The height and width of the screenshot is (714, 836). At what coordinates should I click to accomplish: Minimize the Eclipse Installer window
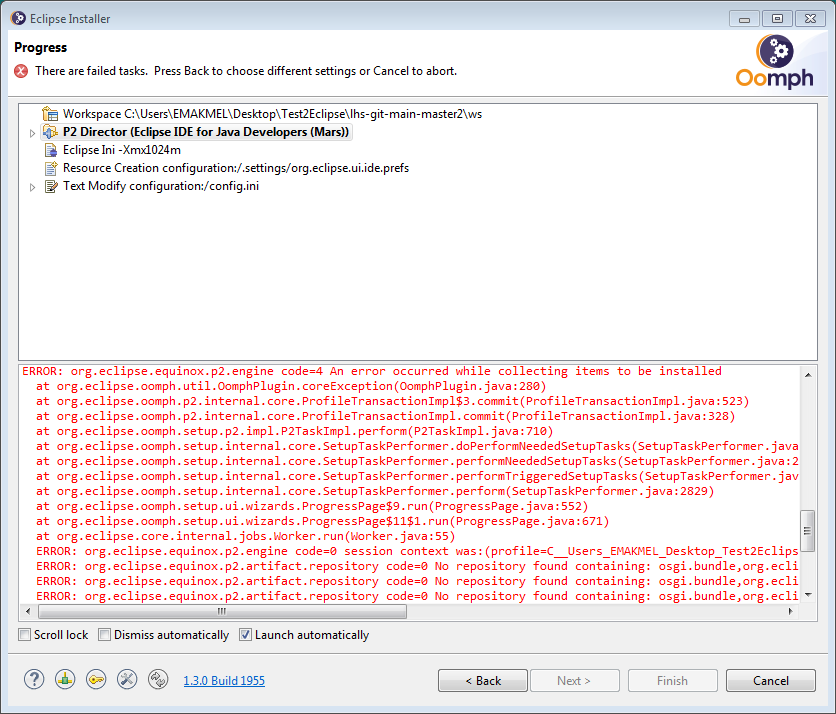point(744,19)
